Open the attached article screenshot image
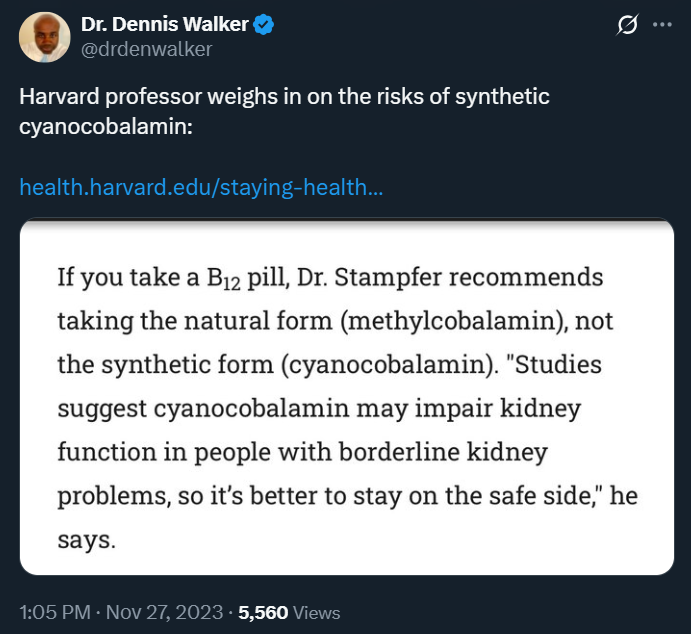The image size is (691, 634). point(347,396)
